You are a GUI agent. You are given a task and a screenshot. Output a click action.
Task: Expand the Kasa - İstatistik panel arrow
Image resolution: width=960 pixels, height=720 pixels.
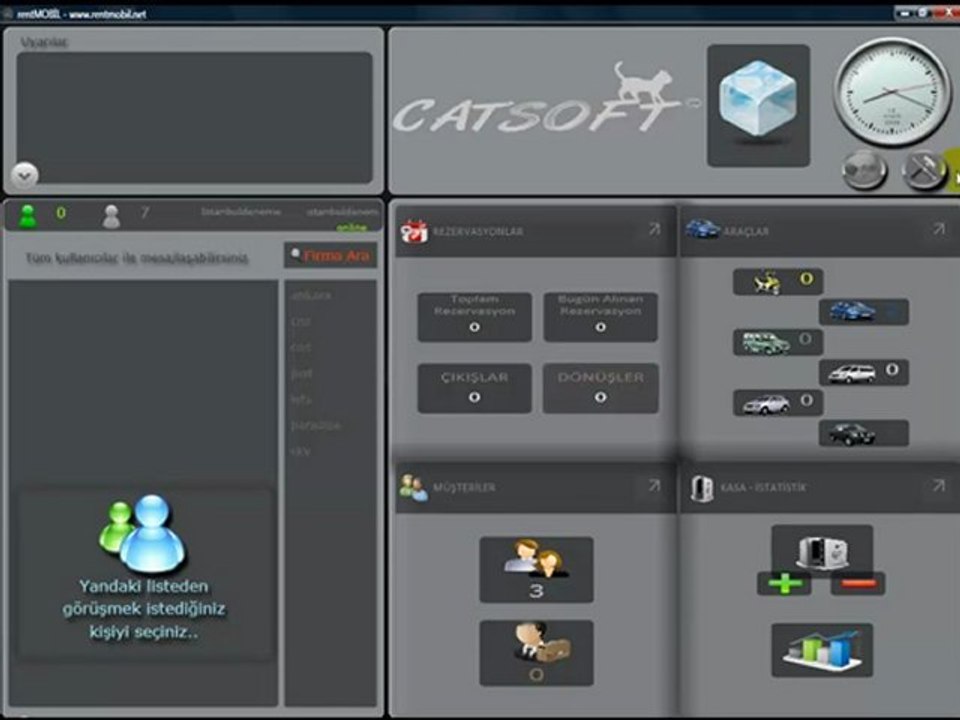(x=939, y=486)
